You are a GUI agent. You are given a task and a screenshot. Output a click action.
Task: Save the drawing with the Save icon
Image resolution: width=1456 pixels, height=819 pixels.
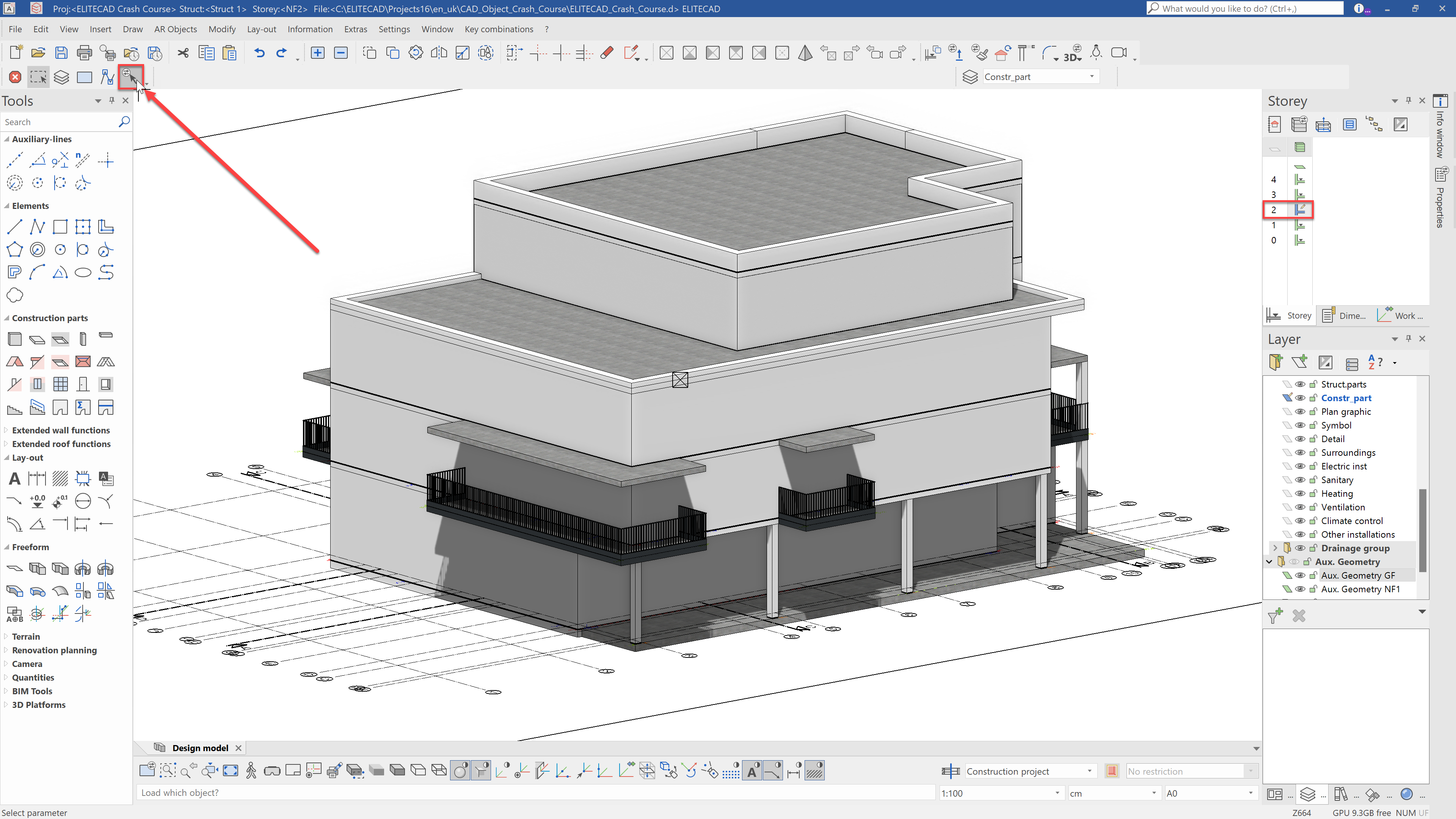61,52
